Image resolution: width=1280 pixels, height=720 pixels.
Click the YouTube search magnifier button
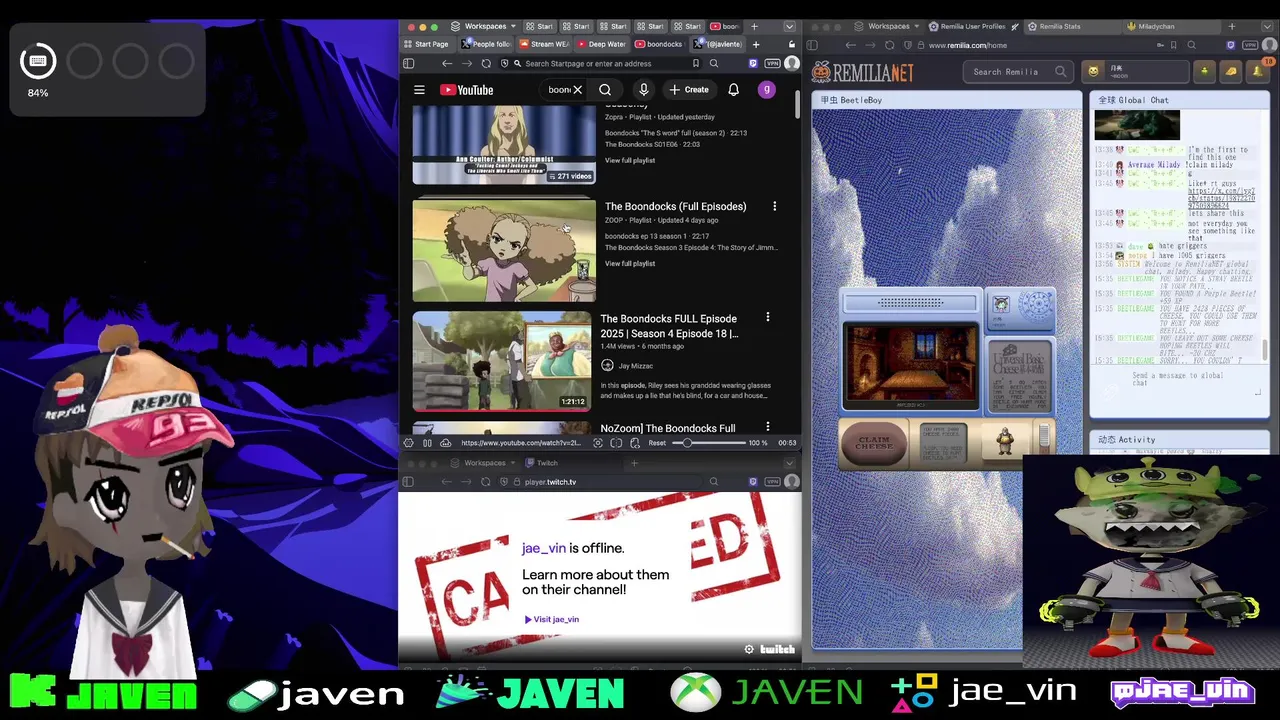point(605,90)
